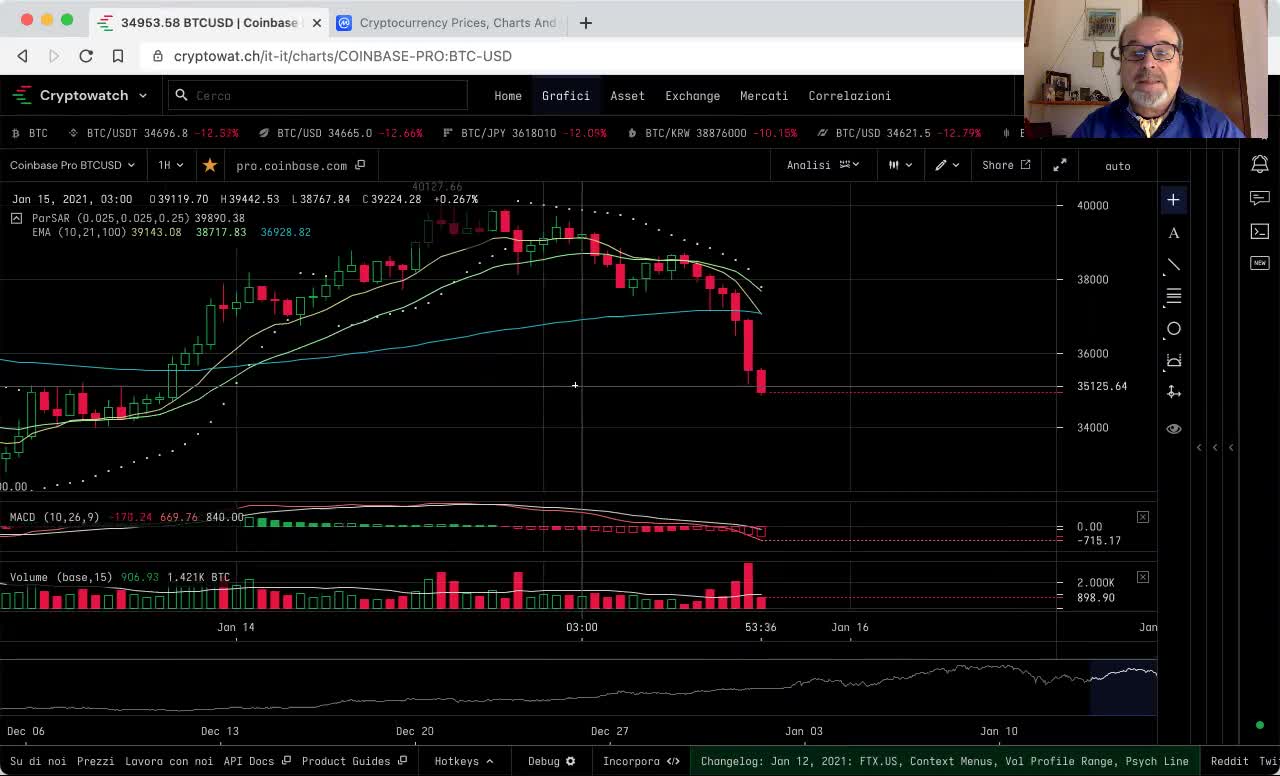Select the move axes tool
Image resolution: width=1280 pixels, height=776 pixels.
[x=1174, y=393]
